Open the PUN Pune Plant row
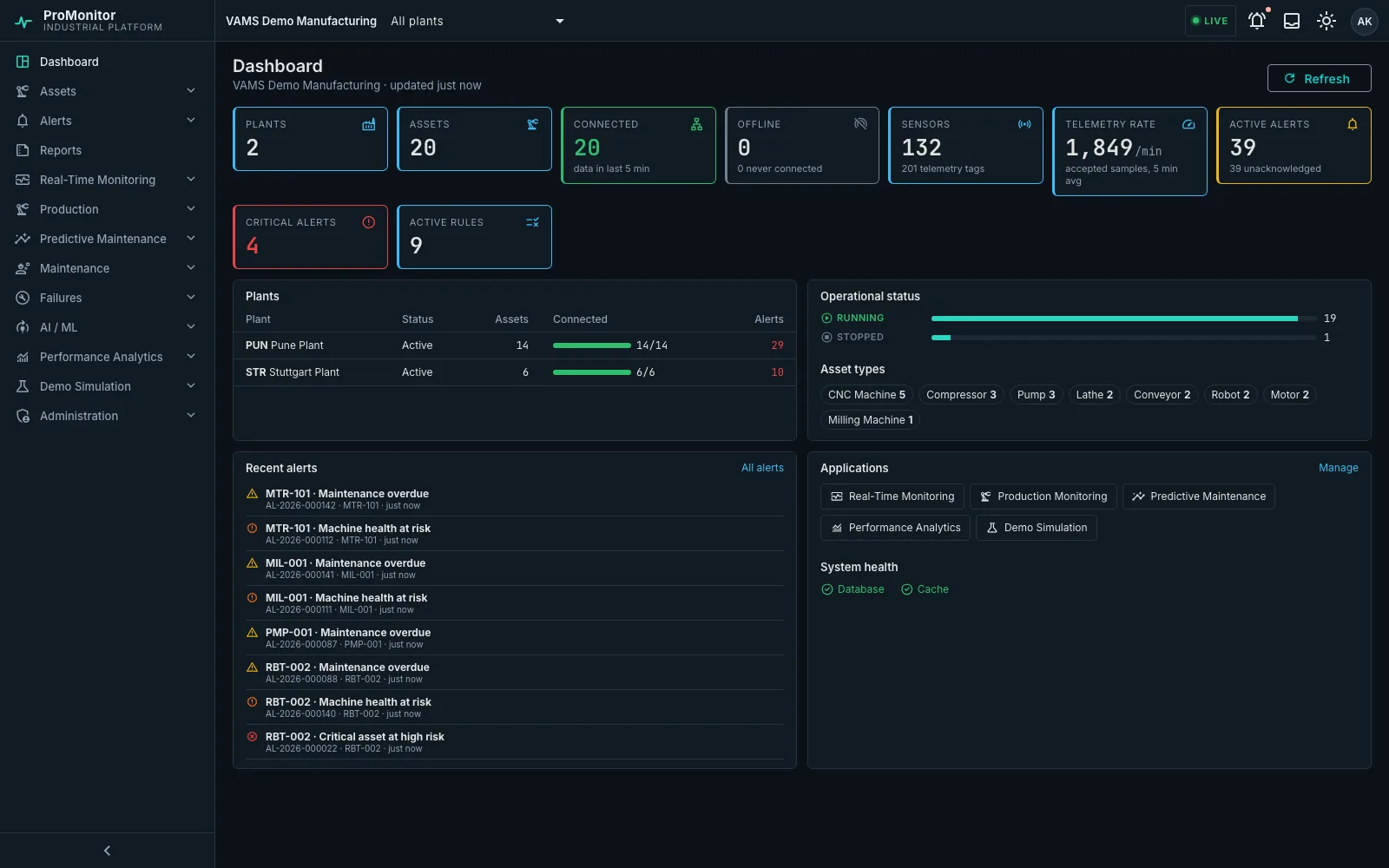Viewport: 1389px width, 868px height. click(515, 345)
